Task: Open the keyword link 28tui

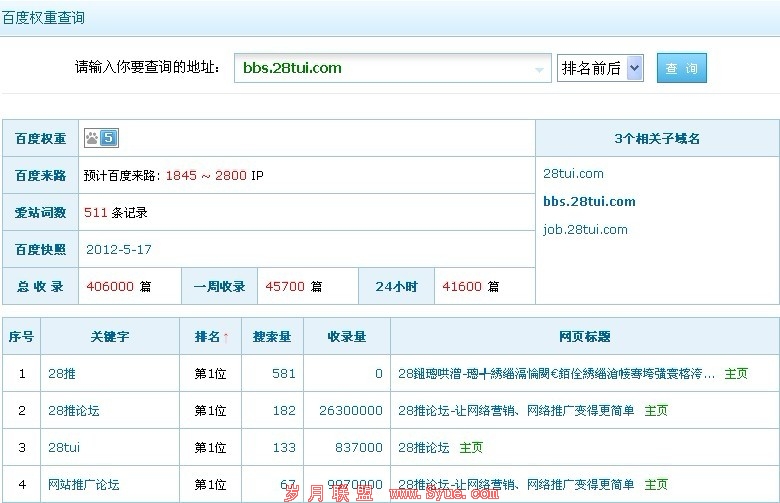Action: [x=64, y=447]
